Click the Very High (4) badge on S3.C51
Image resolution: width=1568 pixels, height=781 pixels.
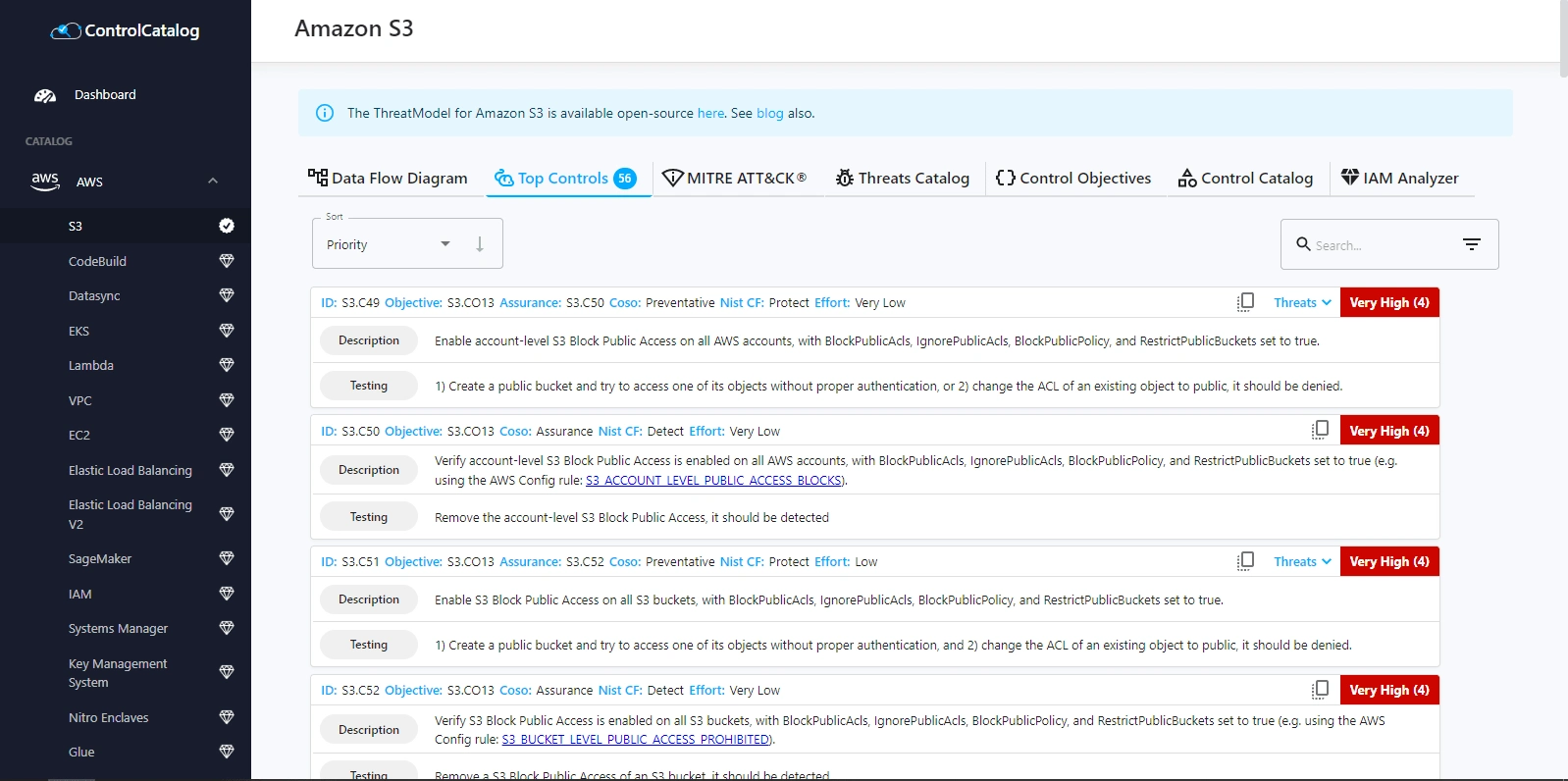1389,561
